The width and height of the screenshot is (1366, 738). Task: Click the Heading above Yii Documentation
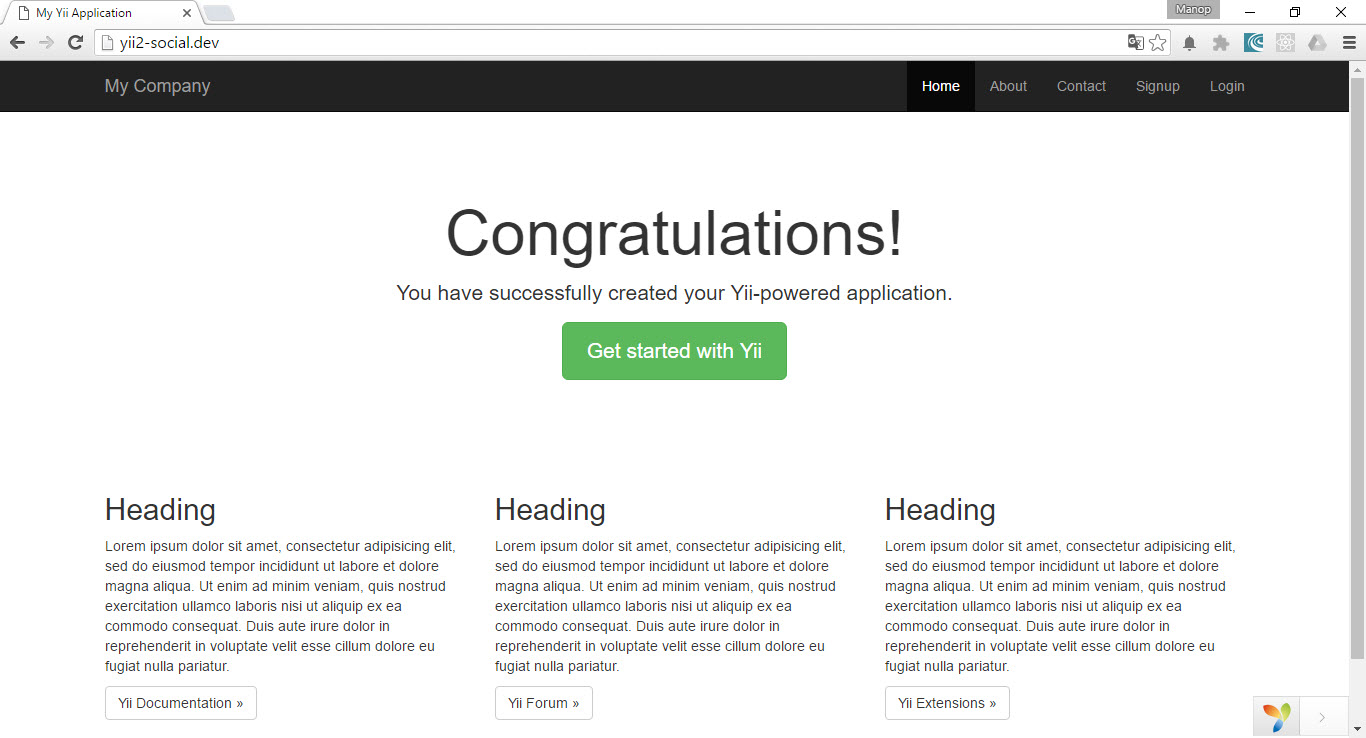pyautogui.click(x=160, y=510)
